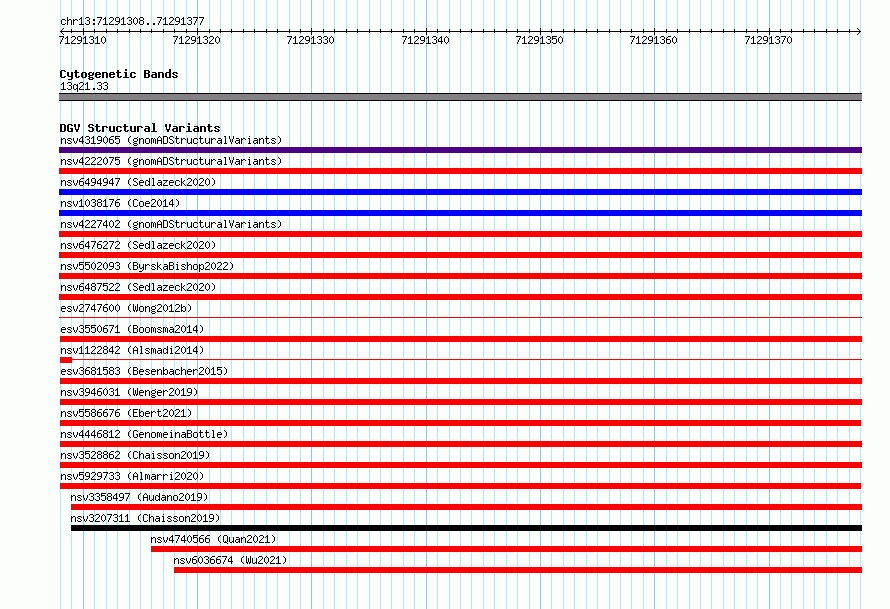This screenshot has height=609, width=890.
Task: Open nsv1122842 (Alsmadi2014) variant
Action: [x=132, y=350]
